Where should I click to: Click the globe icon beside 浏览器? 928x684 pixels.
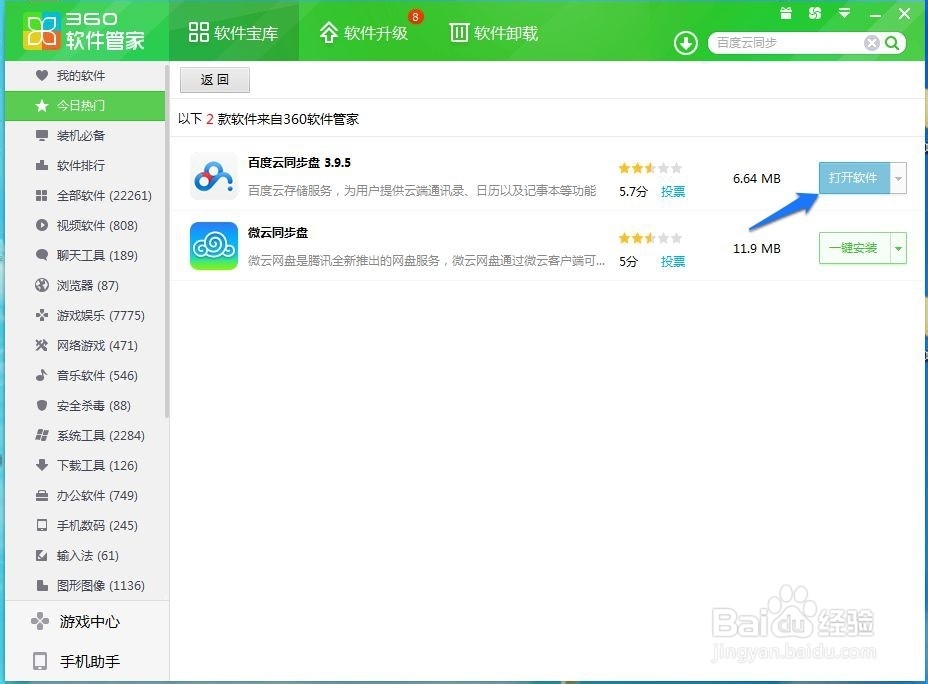(x=41, y=285)
